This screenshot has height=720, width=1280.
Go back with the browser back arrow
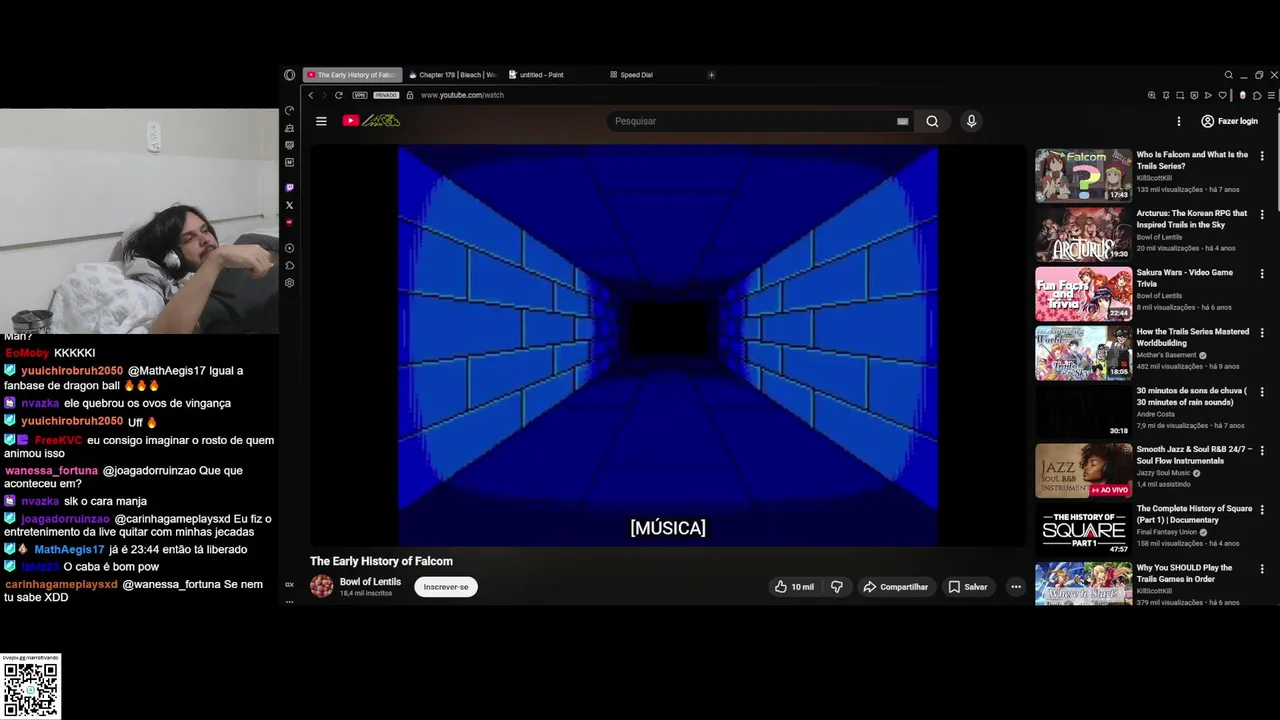click(x=311, y=95)
